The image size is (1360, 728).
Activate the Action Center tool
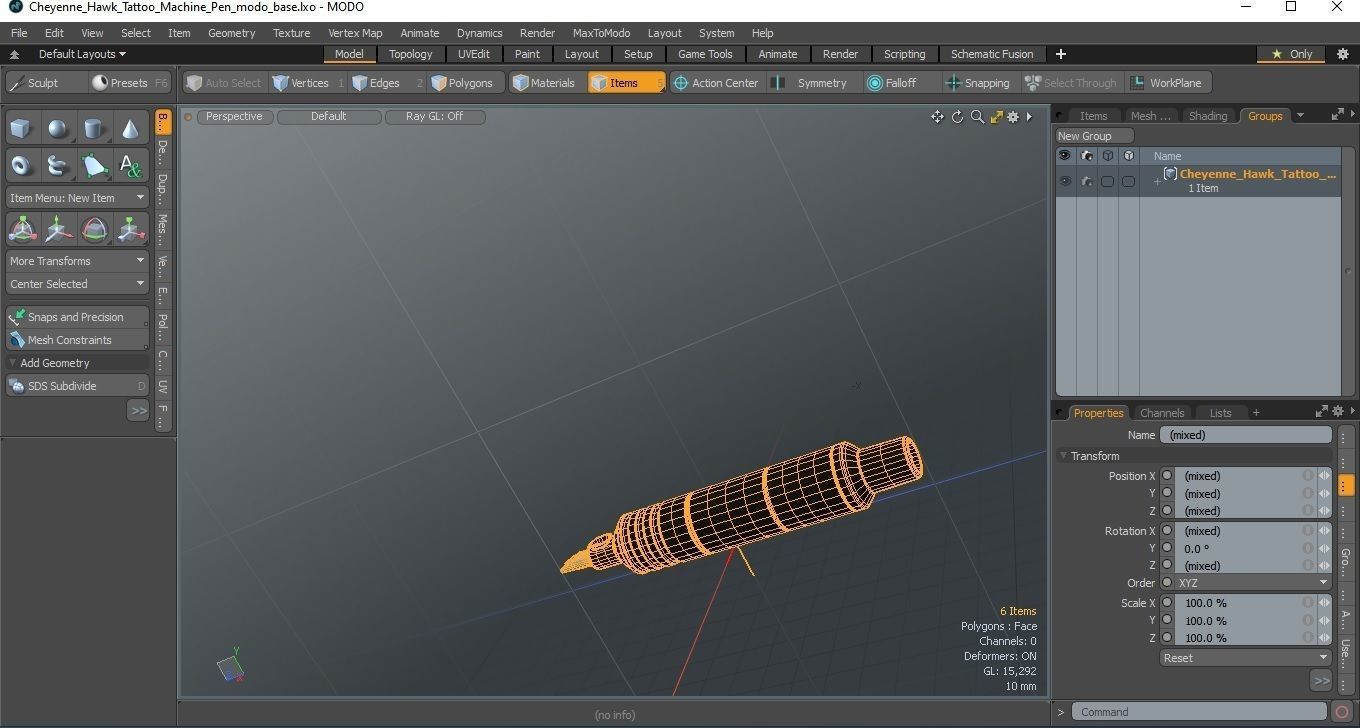pyautogui.click(x=716, y=83)
